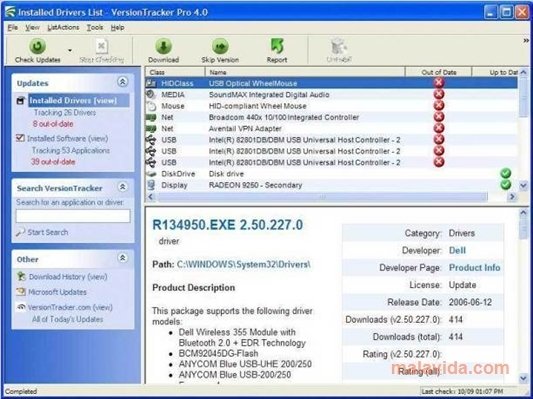Sort by the Out of Date column header
Image resolution: width=533 pixels, height=399 pixels.
439,72
